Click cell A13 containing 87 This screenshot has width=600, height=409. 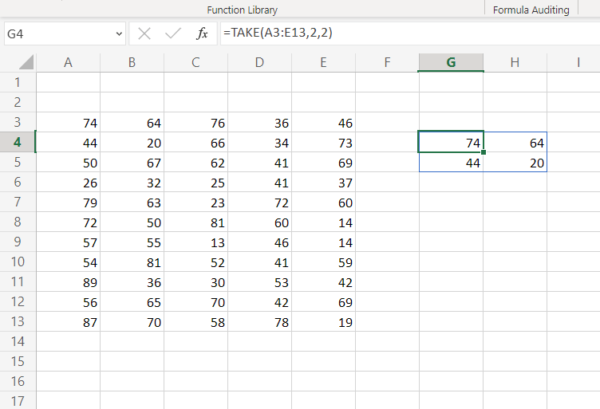pyautogui.click(x=68, y=321)
